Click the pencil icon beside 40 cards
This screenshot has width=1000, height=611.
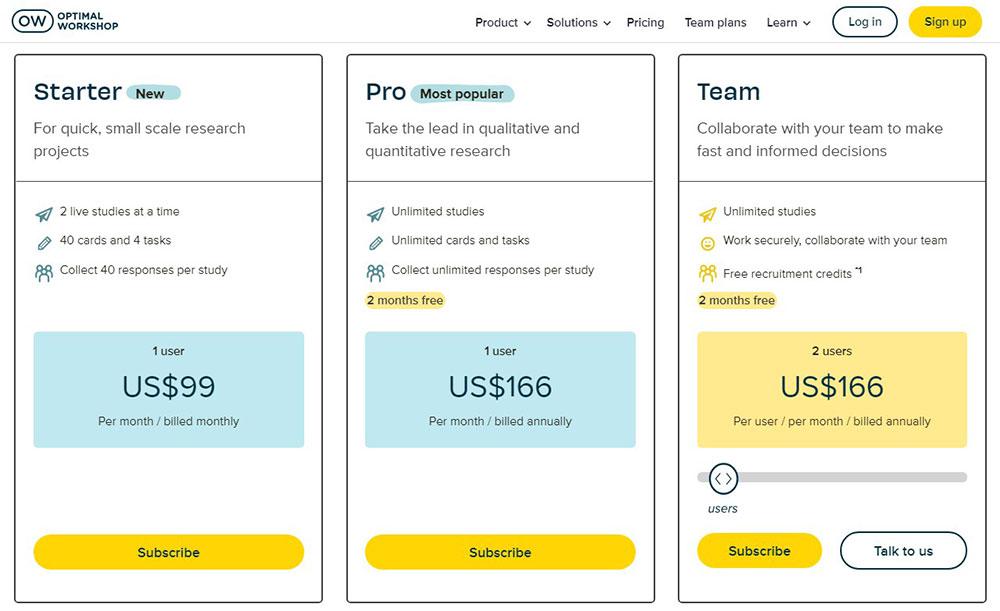pyautogui.click(x=44, y=242)
